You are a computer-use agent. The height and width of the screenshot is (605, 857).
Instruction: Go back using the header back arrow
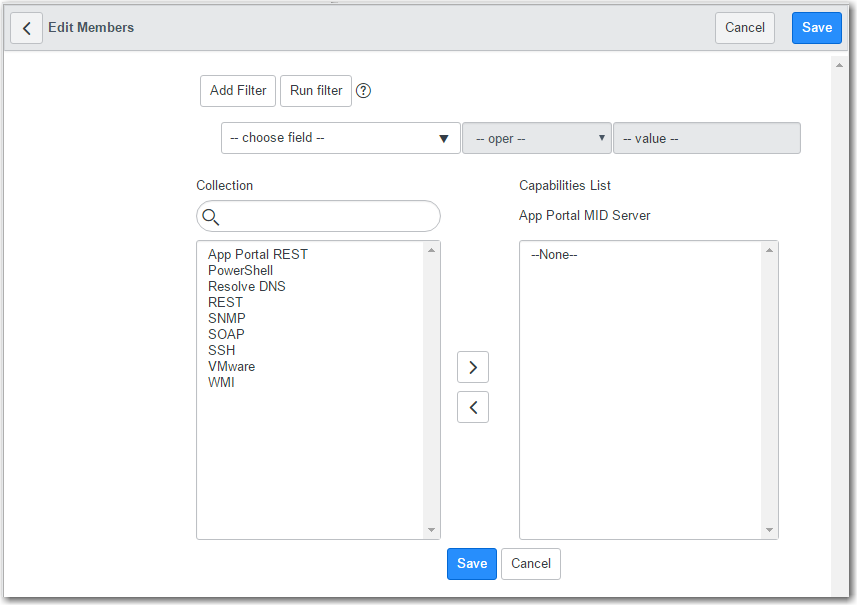tap(26, 28)
